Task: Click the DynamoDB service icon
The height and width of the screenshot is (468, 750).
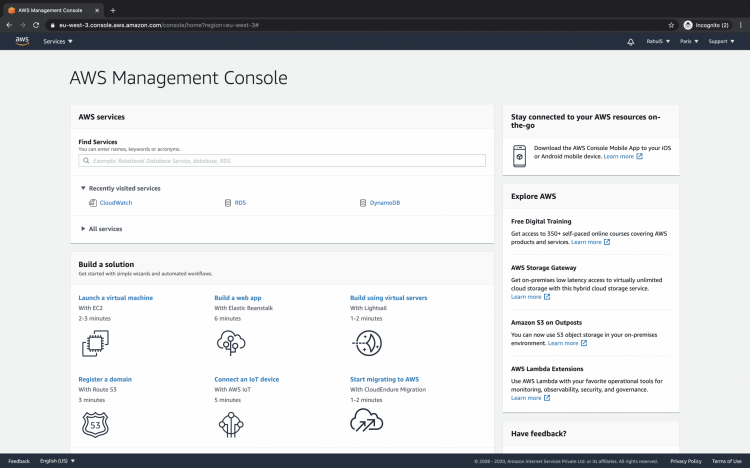Action: (363, 203)
